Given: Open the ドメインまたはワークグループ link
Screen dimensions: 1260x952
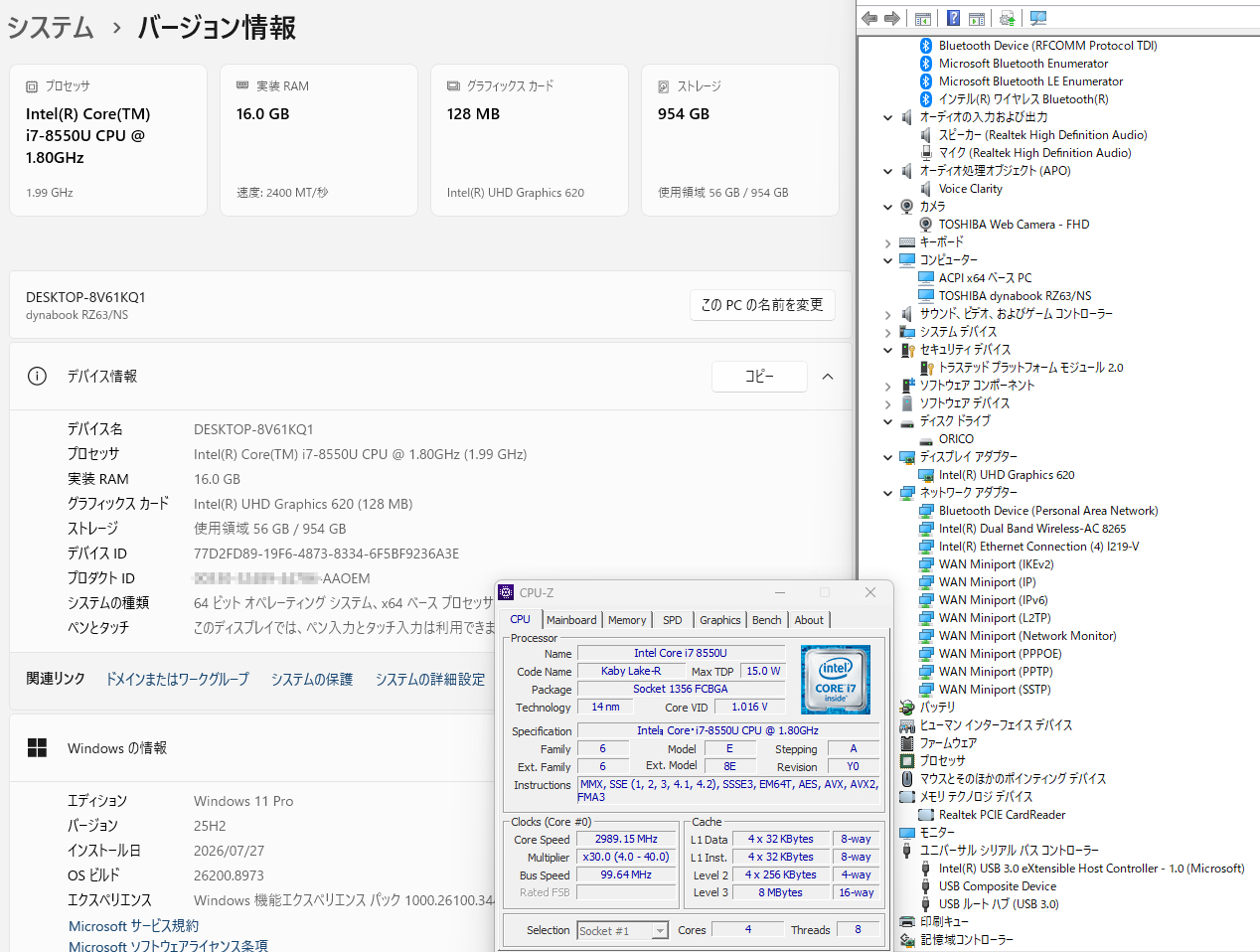Looking at the screenshot, I should (177, 679).
